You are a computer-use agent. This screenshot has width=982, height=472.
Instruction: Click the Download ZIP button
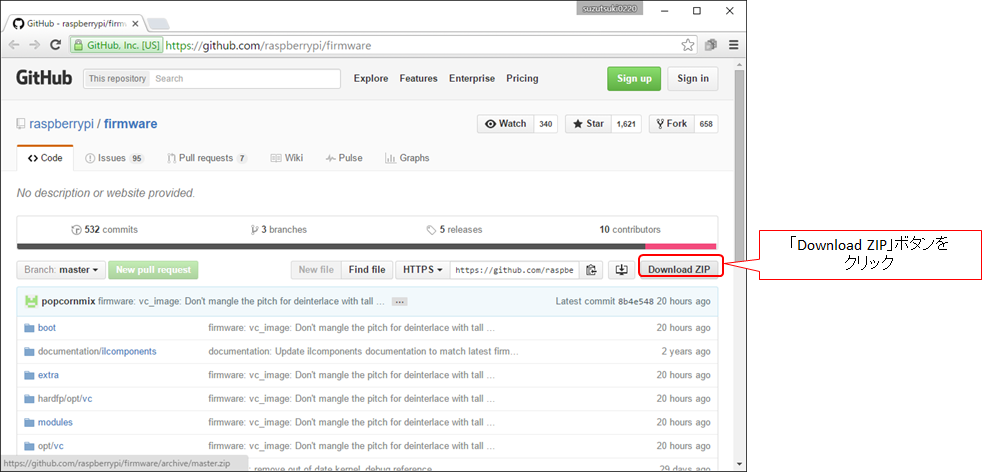[x=679, y=270]
